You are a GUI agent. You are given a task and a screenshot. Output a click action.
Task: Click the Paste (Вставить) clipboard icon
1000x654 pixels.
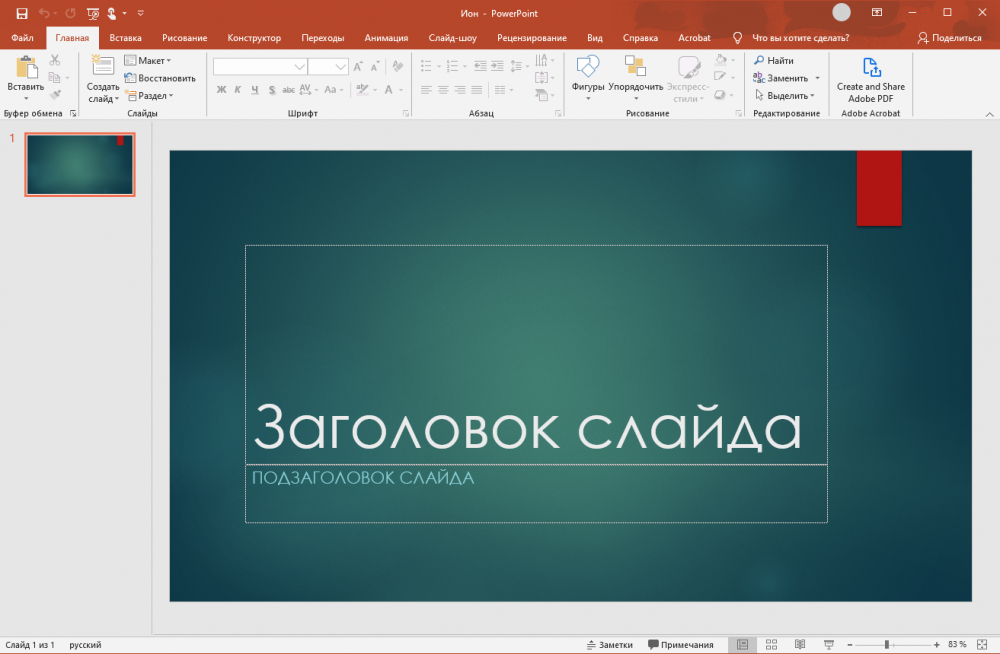click(x=26, y=69)
